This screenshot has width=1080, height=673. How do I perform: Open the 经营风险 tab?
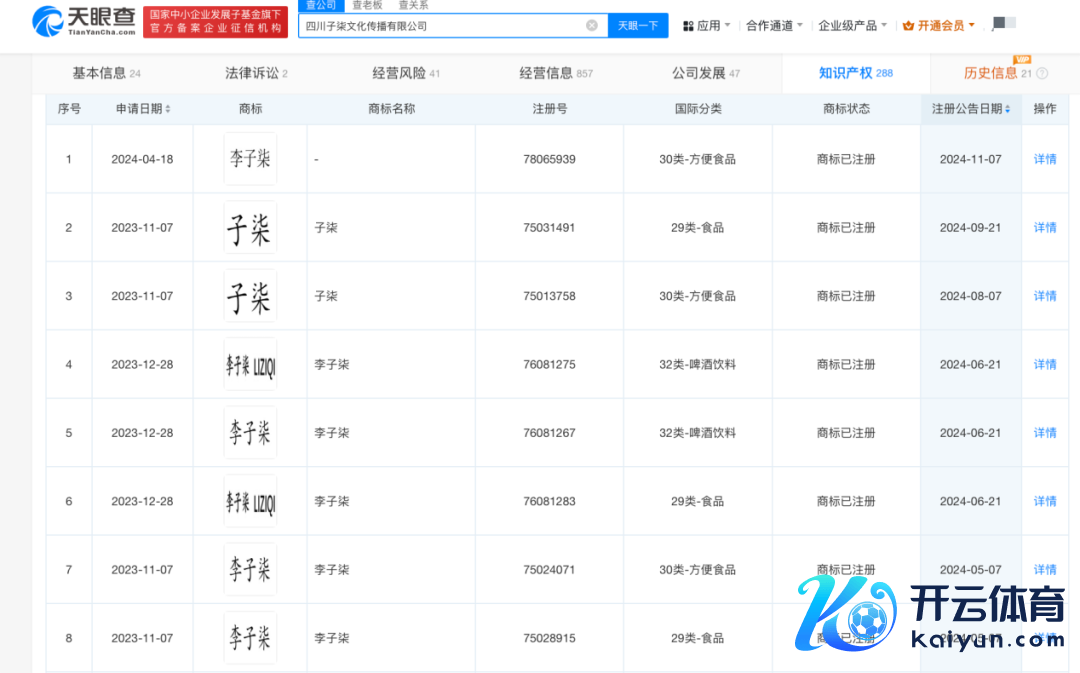[406, 73]
